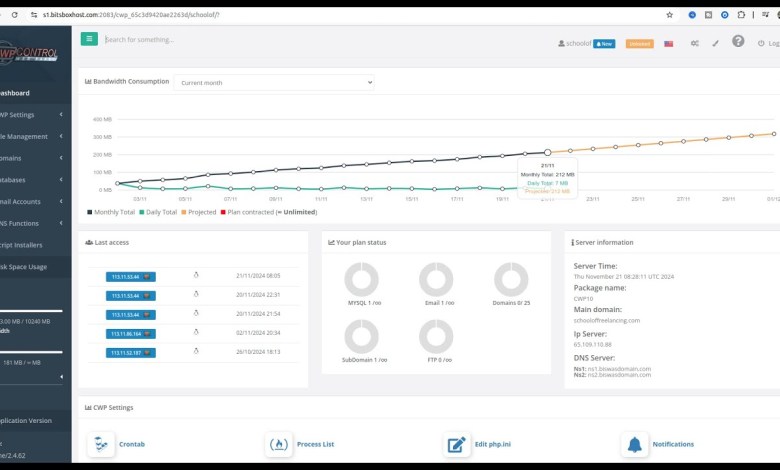This screenshot has height=470, width=780.
Task: Click the green hamburger menu toggle
Action: (89, 39)
